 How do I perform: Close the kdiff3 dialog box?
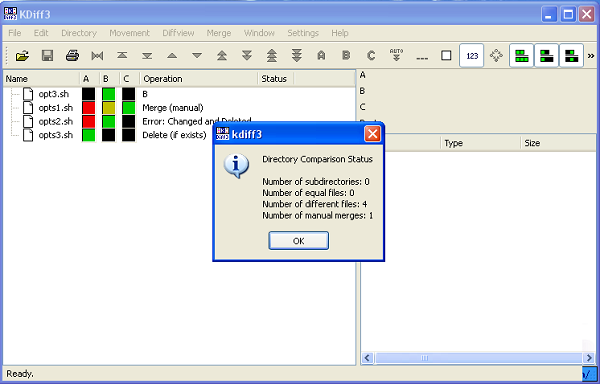click(x=372, y=134)
